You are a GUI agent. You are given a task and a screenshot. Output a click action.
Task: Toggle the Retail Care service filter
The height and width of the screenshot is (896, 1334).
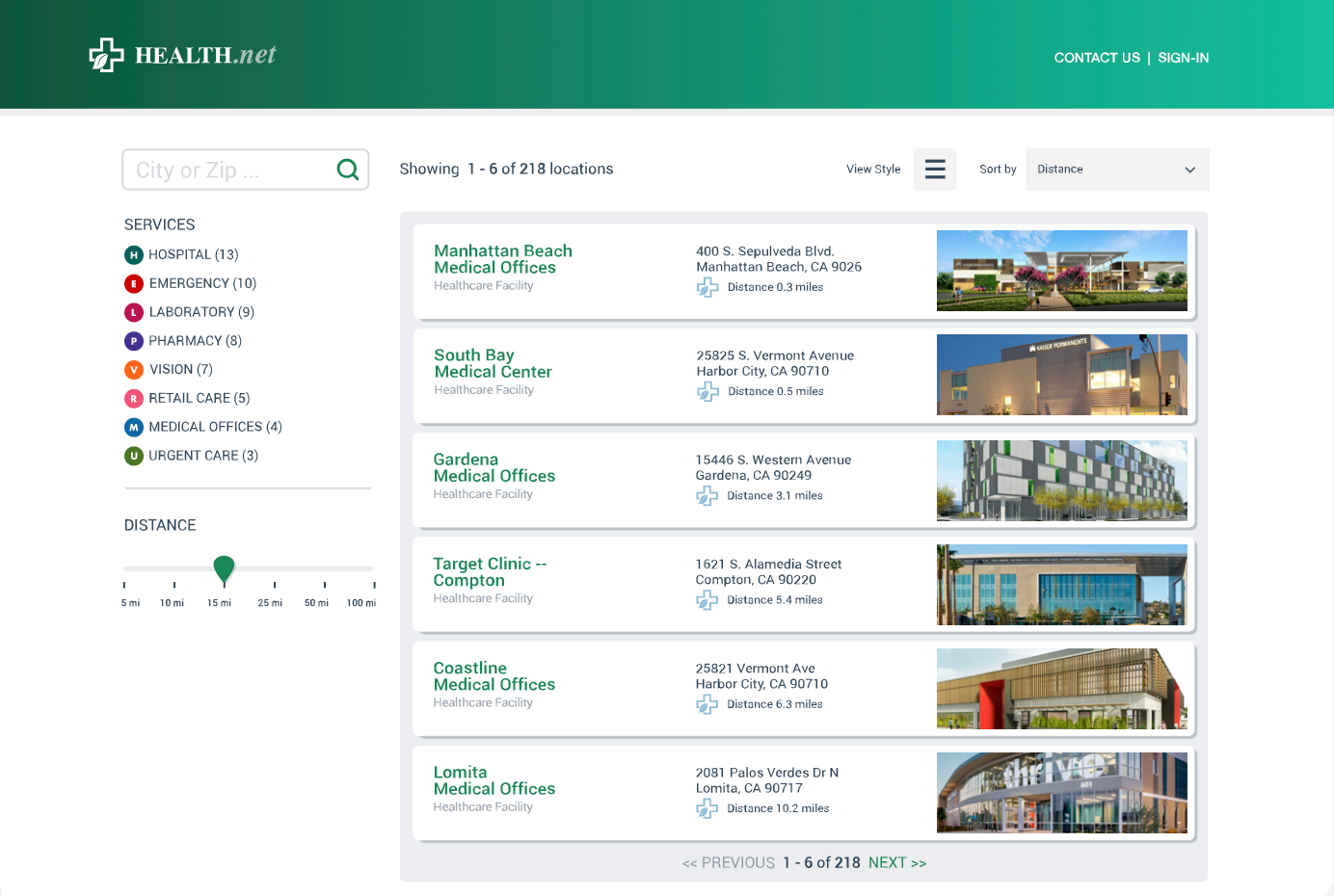tap(134, 398)
